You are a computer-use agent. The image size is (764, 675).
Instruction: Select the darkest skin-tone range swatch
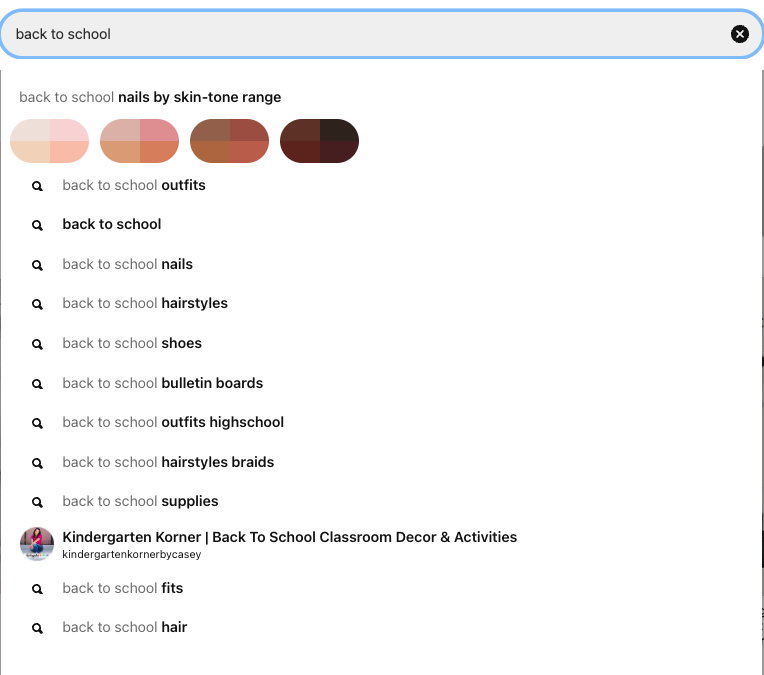(319, 141)
